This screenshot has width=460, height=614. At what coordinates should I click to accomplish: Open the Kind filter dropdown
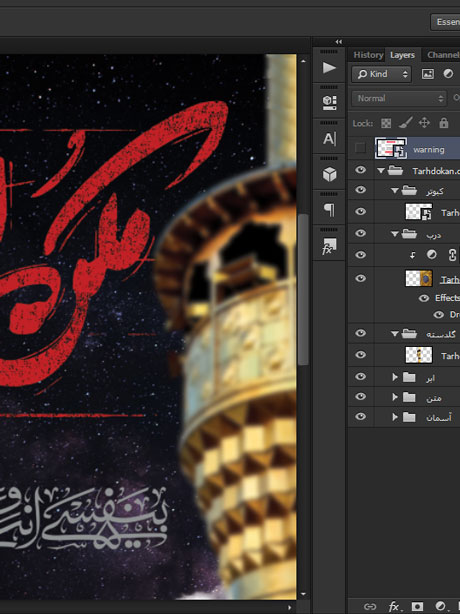coord(381,74)
